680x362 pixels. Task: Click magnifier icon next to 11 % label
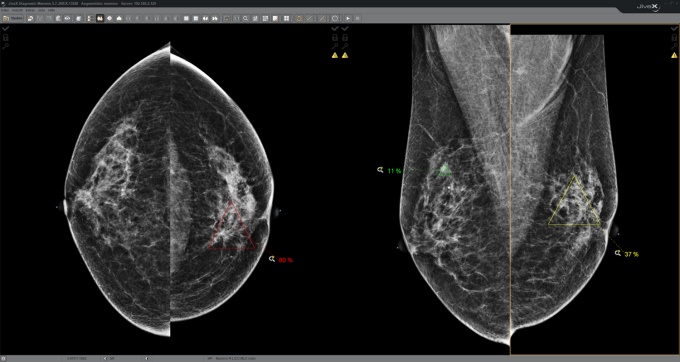[380, 170]
